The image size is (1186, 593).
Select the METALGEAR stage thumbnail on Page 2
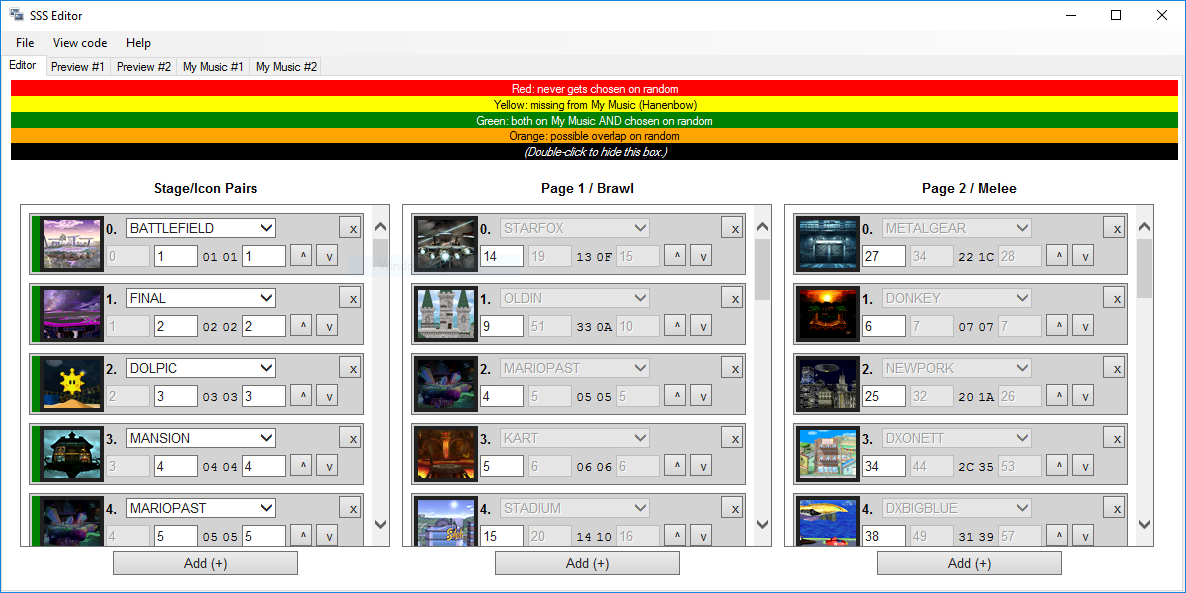pos(828,244)
